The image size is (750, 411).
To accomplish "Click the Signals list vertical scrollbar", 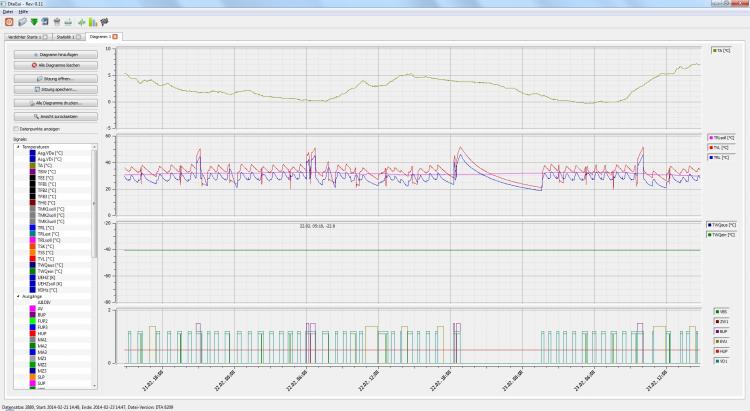I will pyautogui.click(x=94, y=203).
